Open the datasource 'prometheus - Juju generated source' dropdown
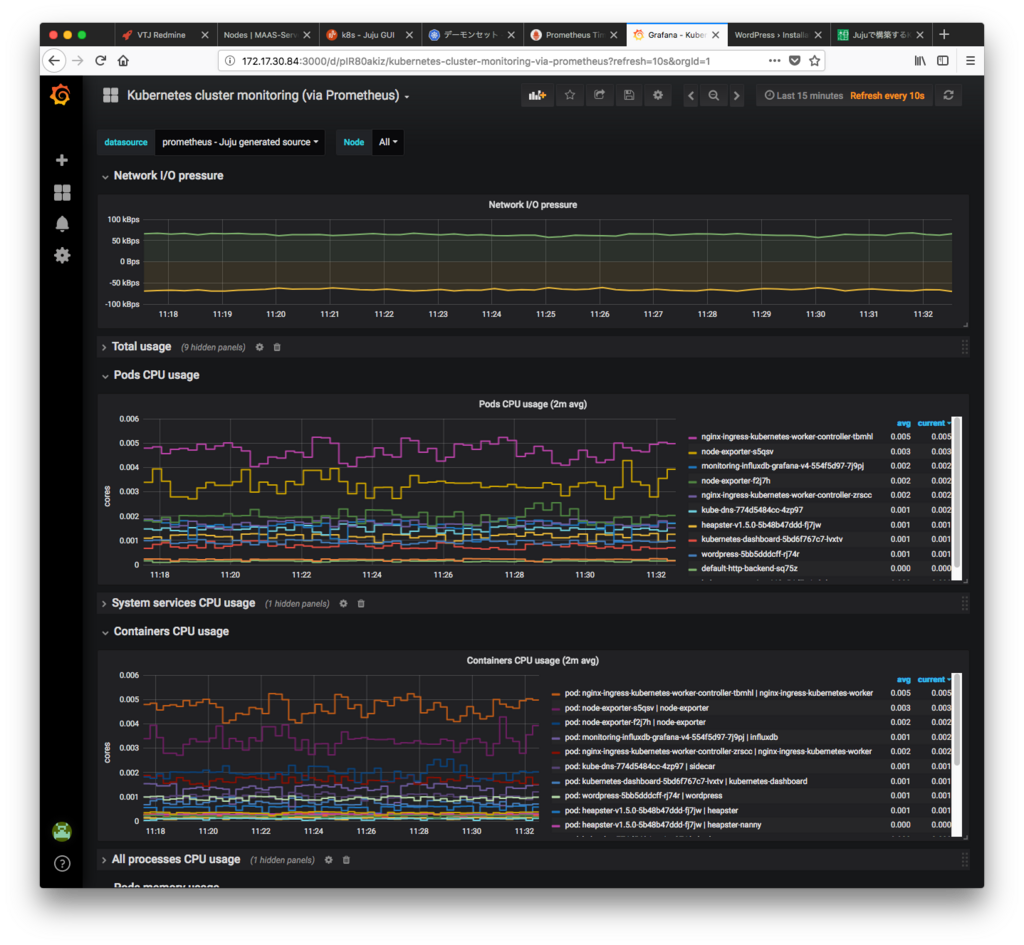Image resolution: width=1024 pixels, height=945 pixels. point(240,142)
